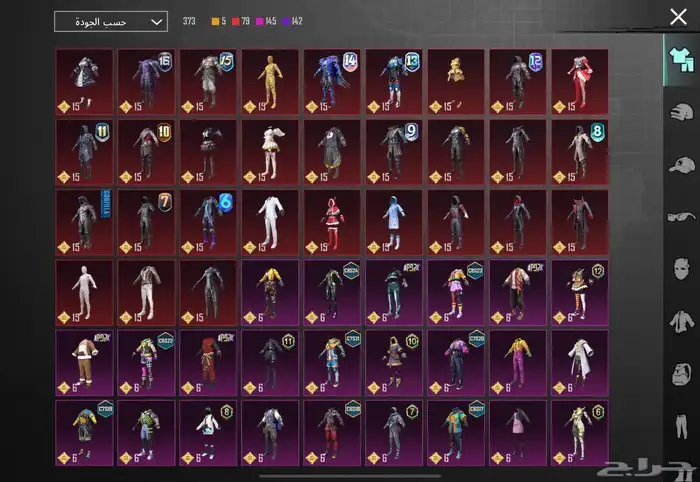Filter by the red rarity count 79
Image resolution: width=700 pixels, height=482 pixels.
tap(241, 21)
